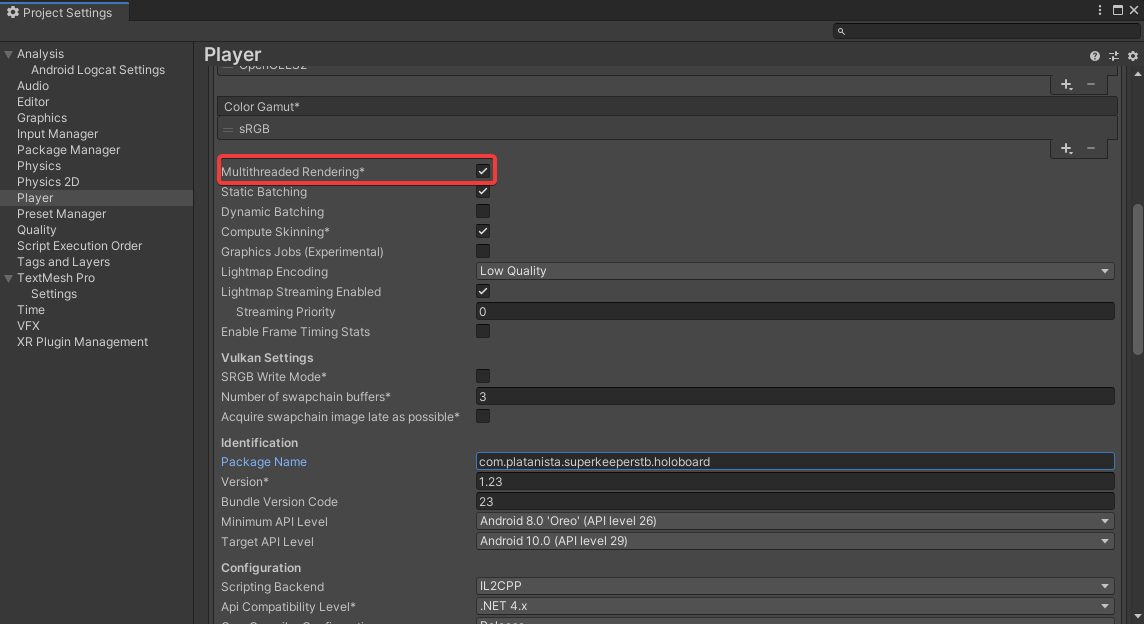Enable Dynamic Batching checkbox
Viewport: 1144px width, 624px height.
pos(483,212)
